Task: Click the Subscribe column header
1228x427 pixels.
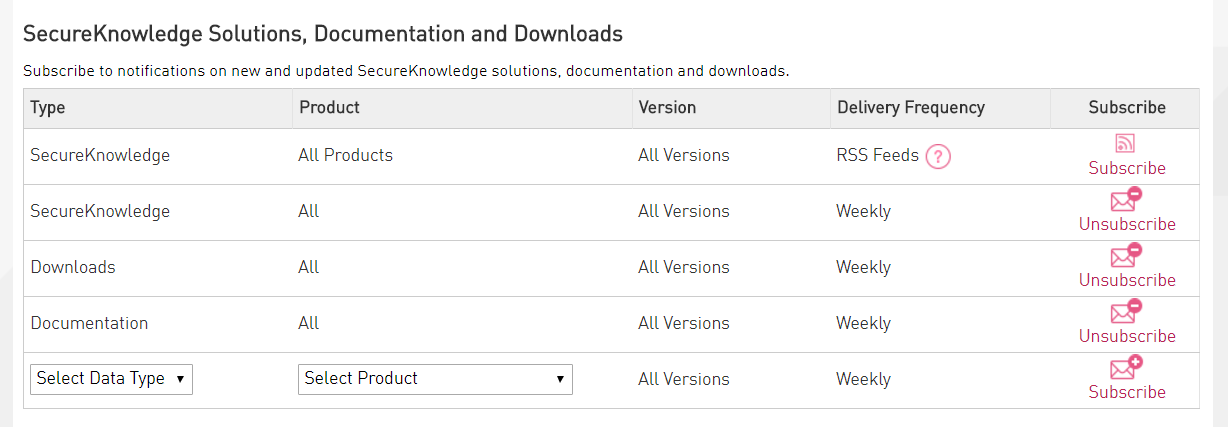Action: click(x=1127, y=107)
